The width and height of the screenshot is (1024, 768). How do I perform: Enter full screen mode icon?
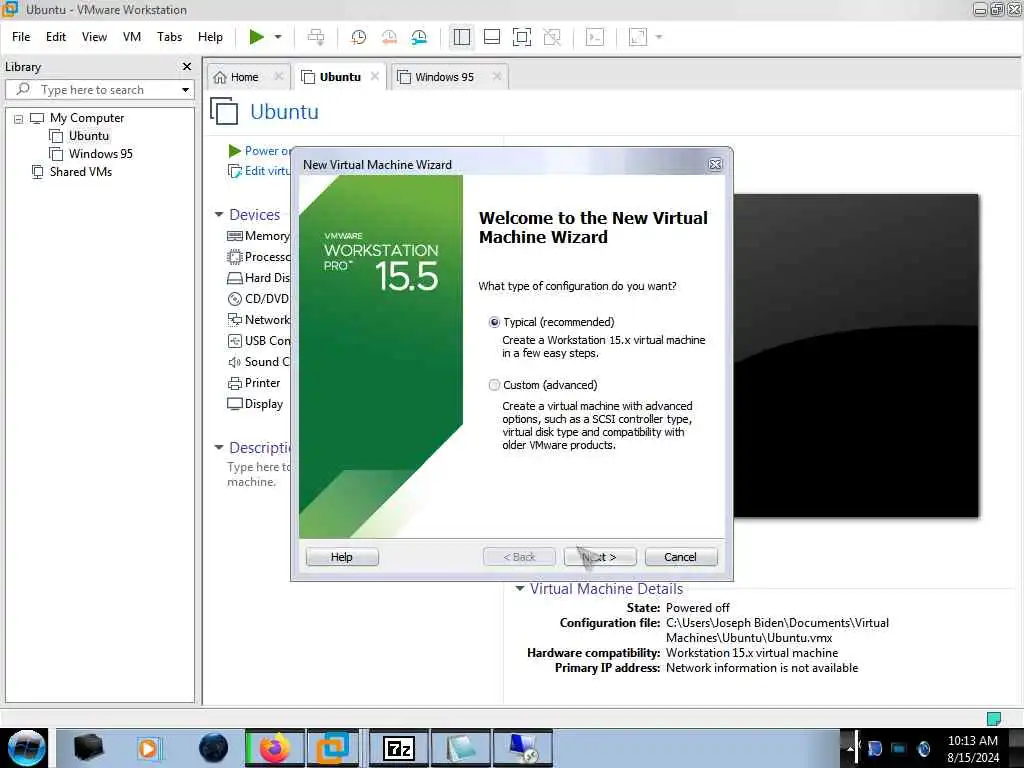[x=522, y=37]
